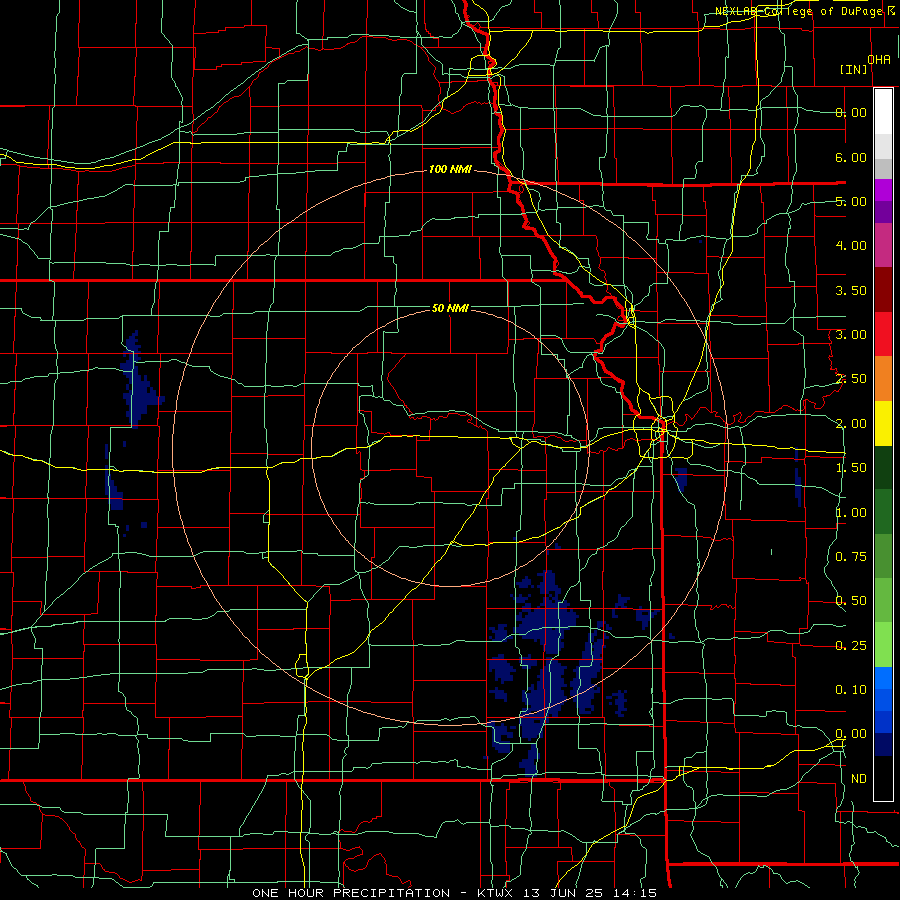The width and height of the screenshot is (900, 900).
Task: Click the ONE HOUR PRECIPITATION caption text
Action: click(351, 893)
